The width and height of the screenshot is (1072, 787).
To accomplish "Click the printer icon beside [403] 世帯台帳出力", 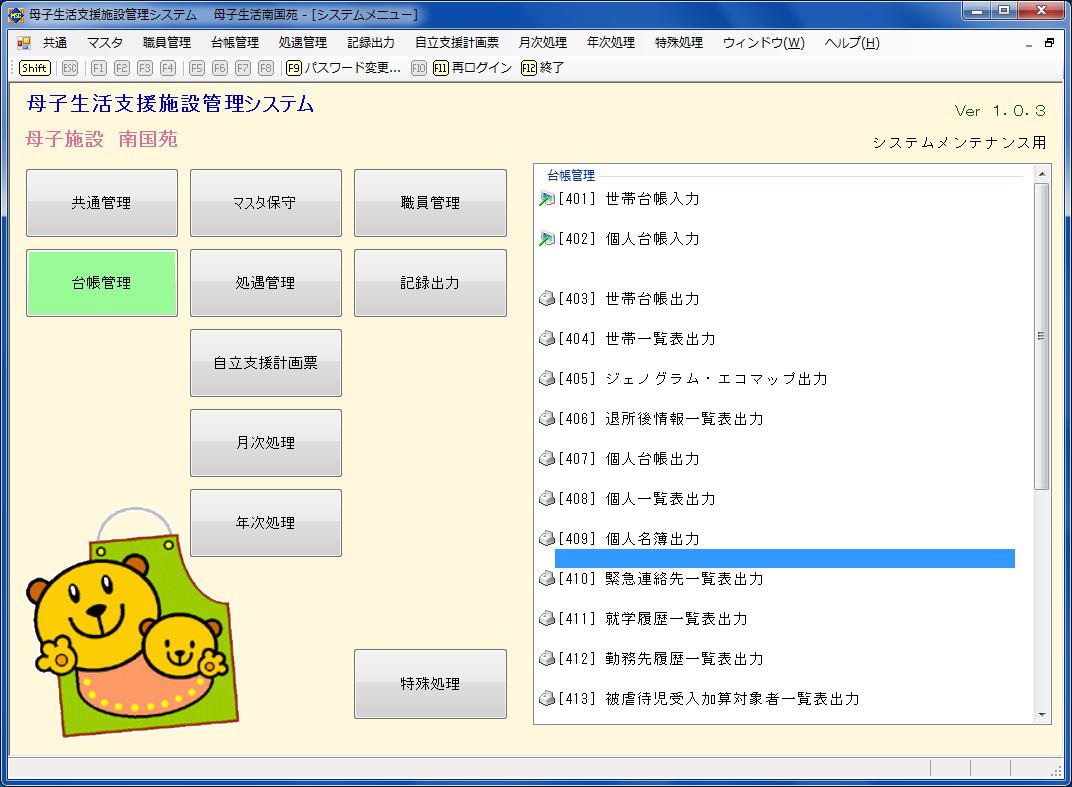I will point(546,299).
